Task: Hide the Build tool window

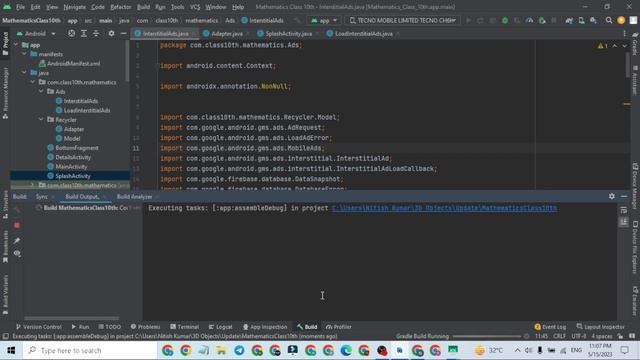Action: click(624, 196)
